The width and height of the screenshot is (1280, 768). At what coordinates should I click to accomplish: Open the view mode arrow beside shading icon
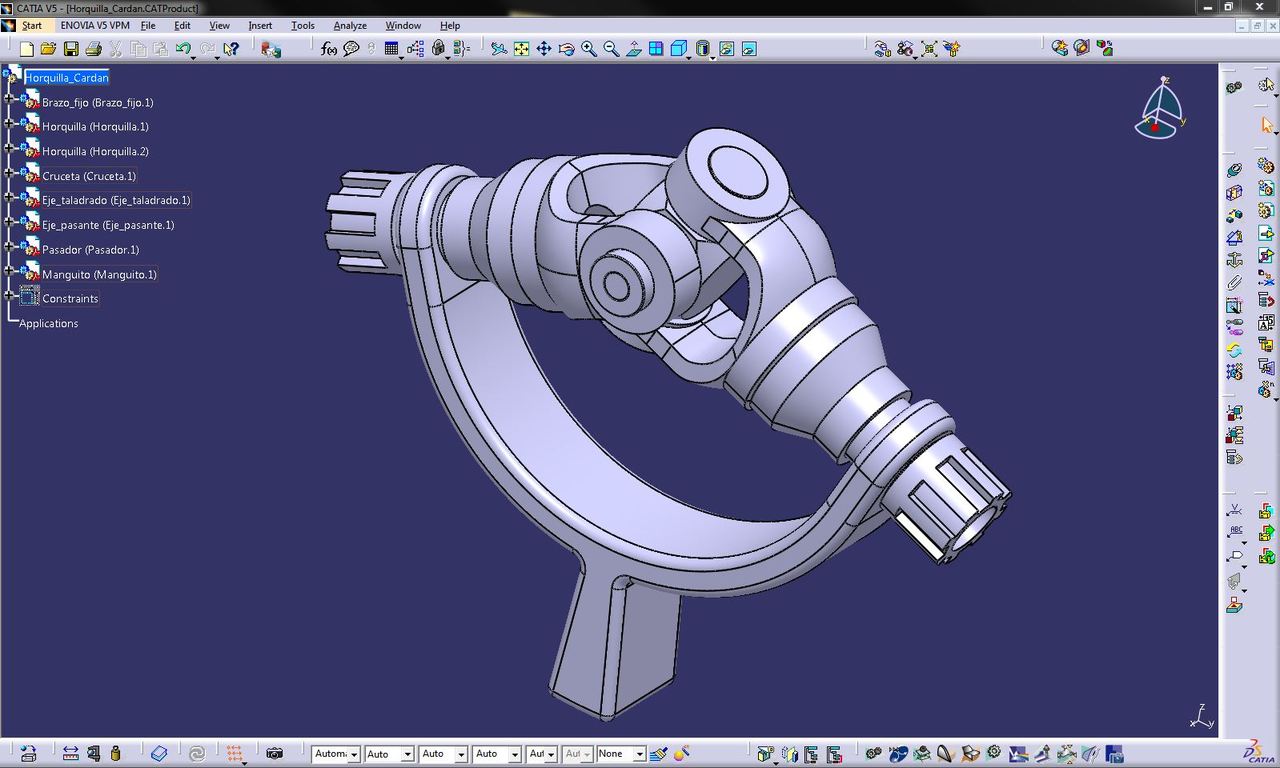713,56
